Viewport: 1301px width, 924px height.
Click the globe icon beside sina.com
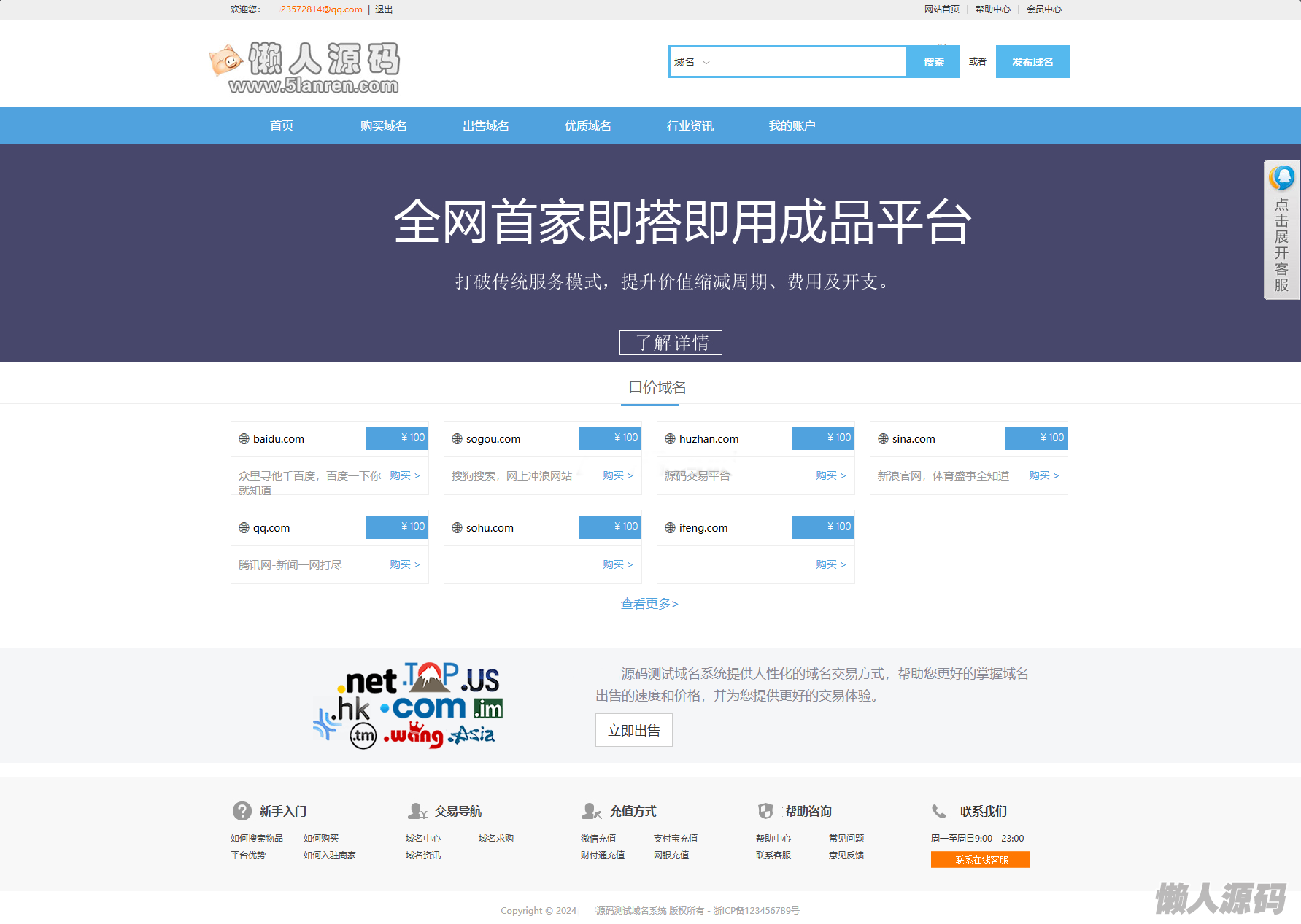pos(883,439)
